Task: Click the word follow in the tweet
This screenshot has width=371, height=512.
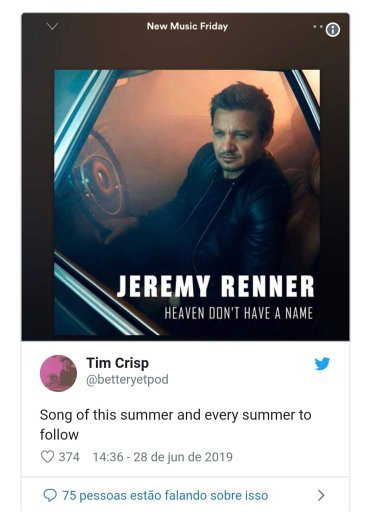Action: (x=59, y=435)
